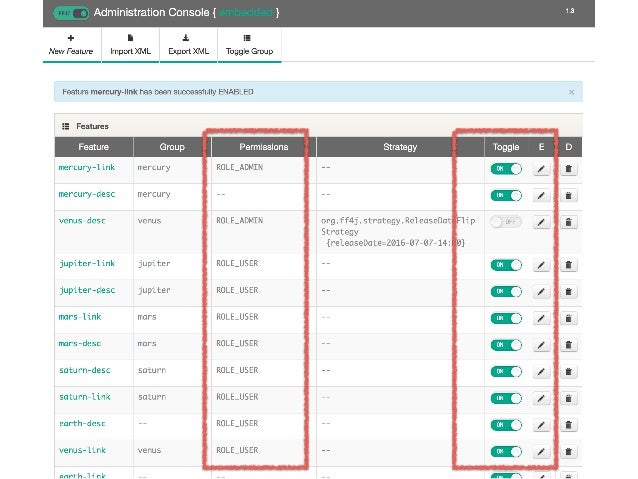Viewport: 638px width, 479px height.
Task: Delete the mars-link feature with trash icon
Action: 568,319
